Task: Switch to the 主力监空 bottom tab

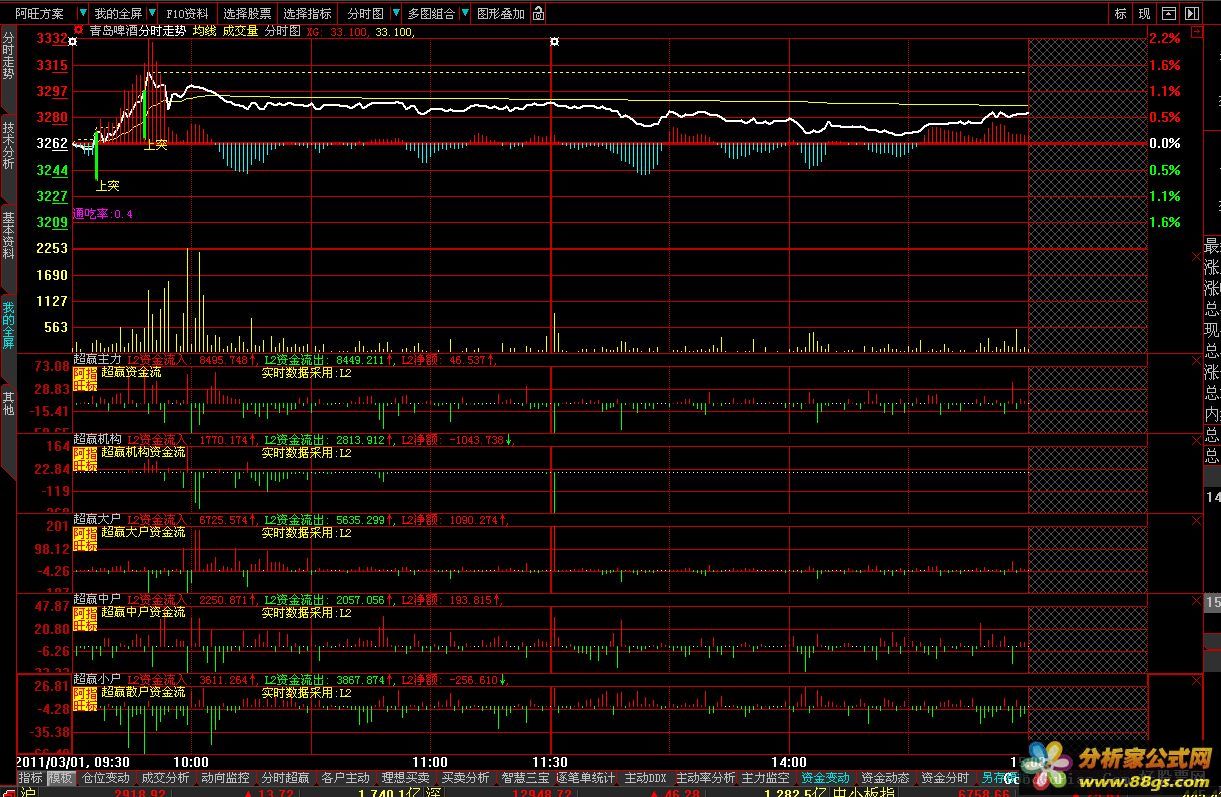Action: tap(765, 777)
